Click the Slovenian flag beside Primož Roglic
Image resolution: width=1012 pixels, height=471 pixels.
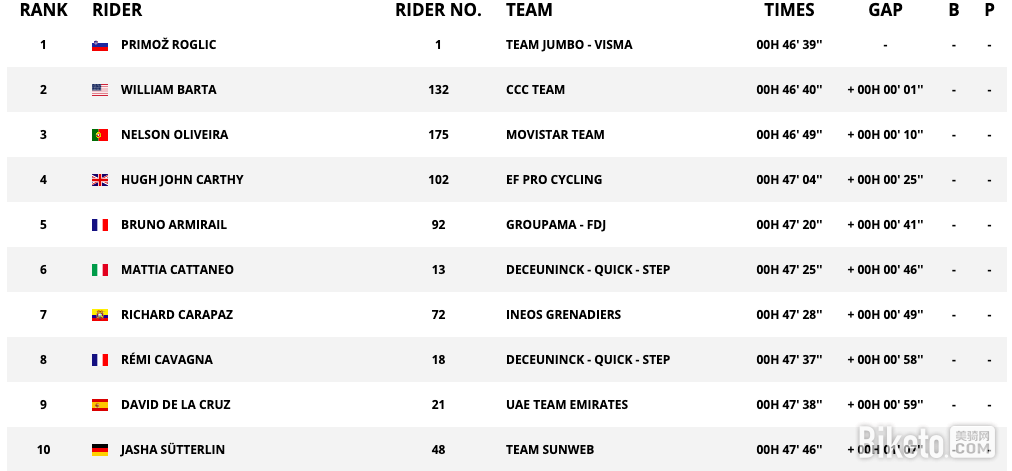[x=99, y=45]
